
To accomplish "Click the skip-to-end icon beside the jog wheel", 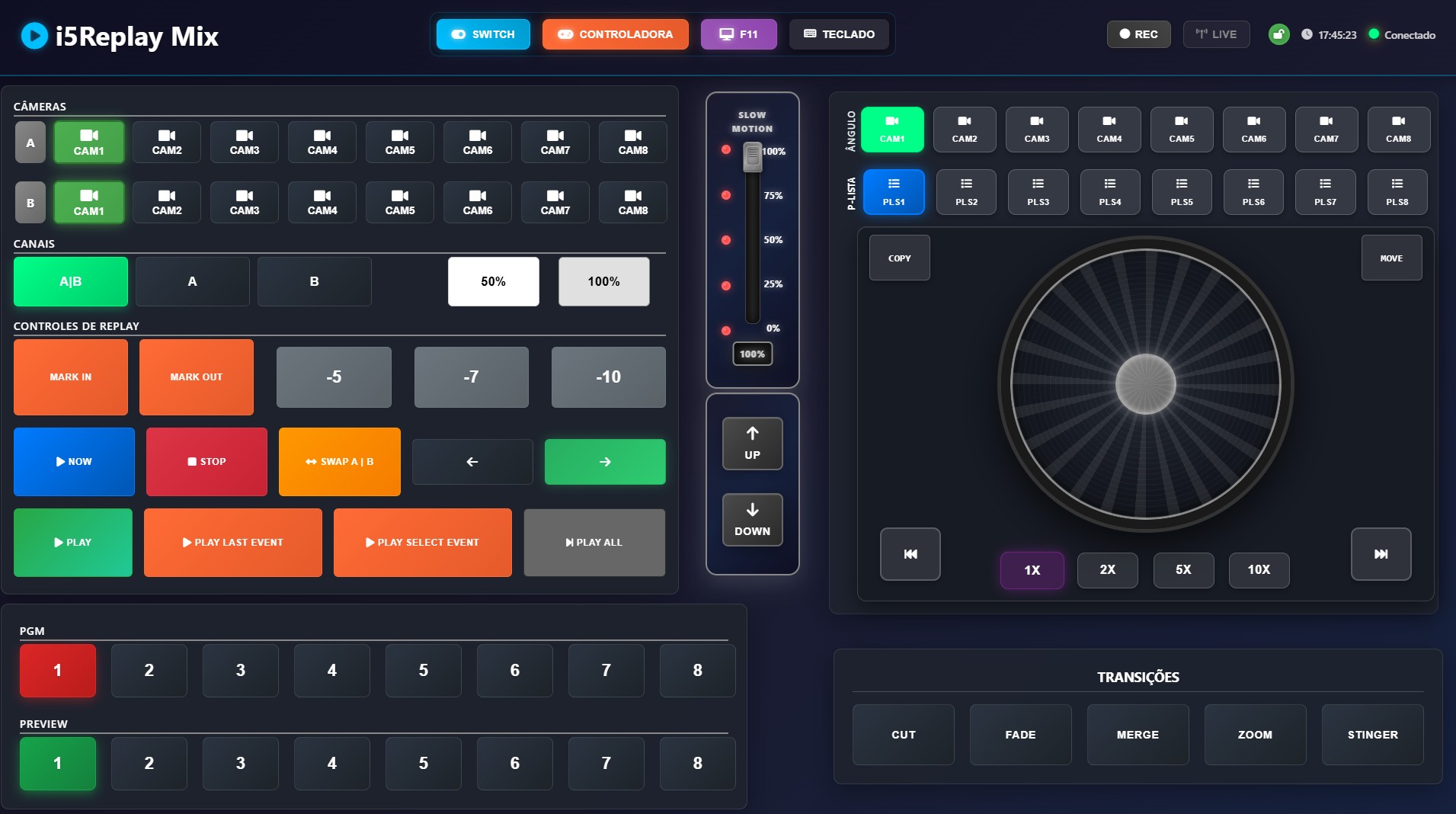I will (x=1380, y=554).
